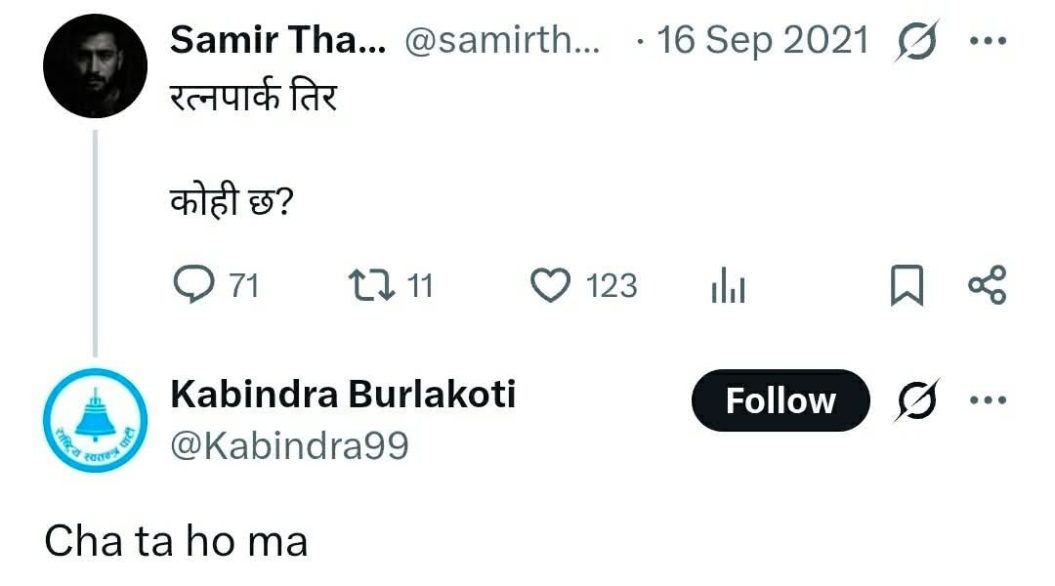This screenshot has height=586, width=1055.
Task: View analytics for Samir's tweet
Action: click(729, 288)
